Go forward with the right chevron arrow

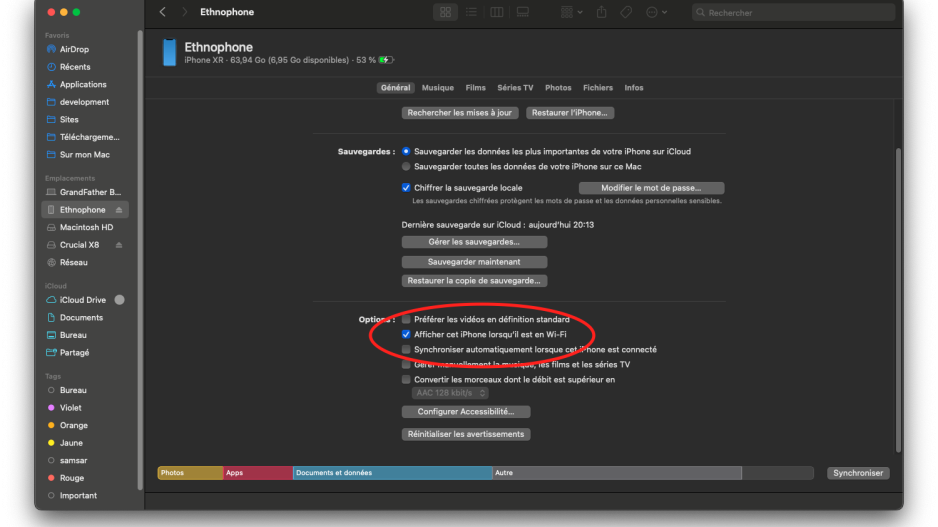tap(184, 12)
